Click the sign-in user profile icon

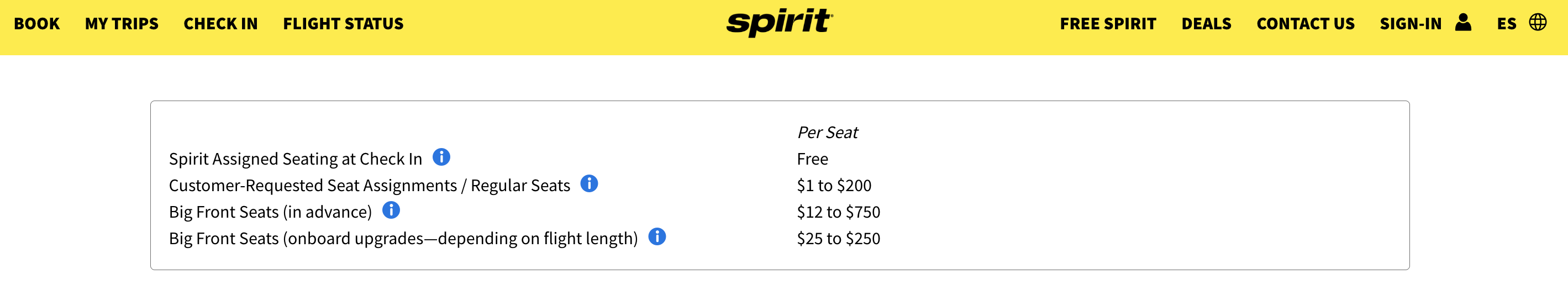click(x=1464, y=23)
